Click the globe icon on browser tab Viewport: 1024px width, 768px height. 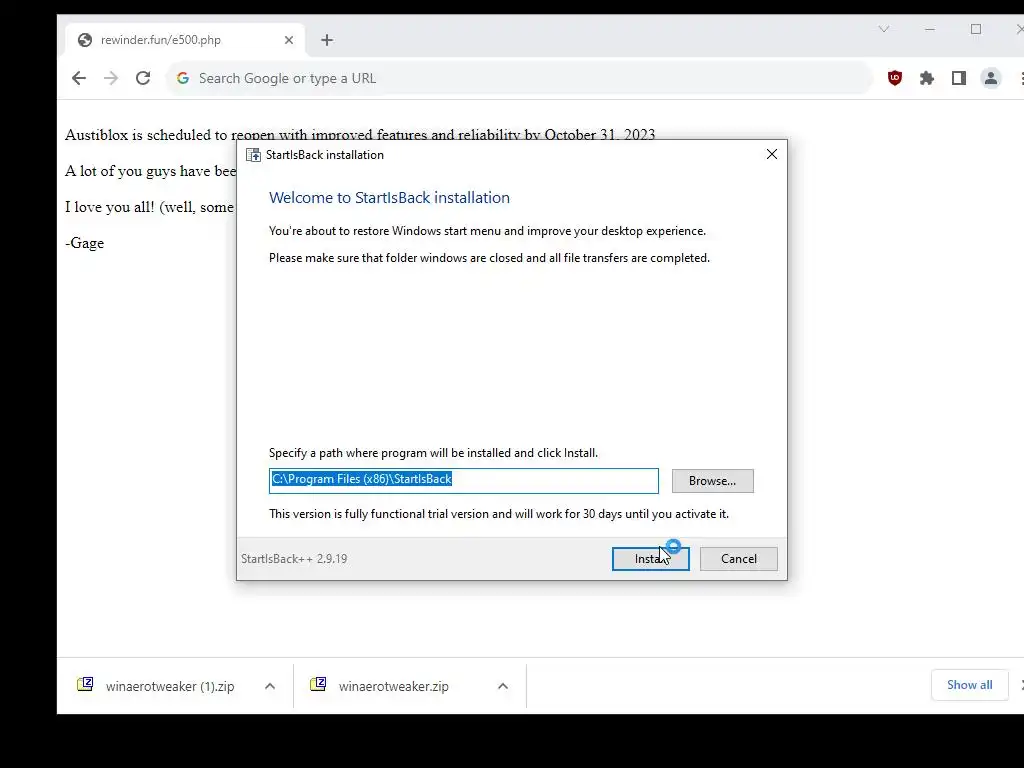[85, 40]
